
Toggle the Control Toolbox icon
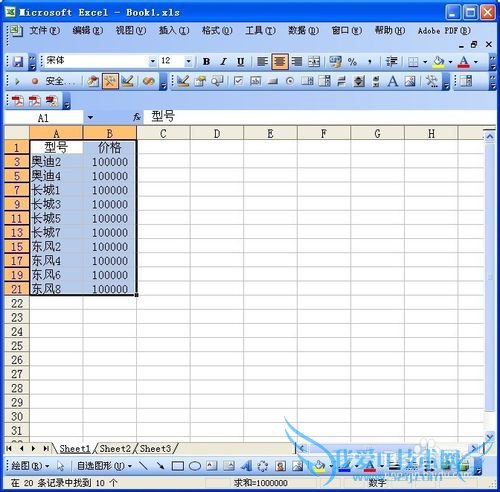pyautogui.click(x=110, y=81)
